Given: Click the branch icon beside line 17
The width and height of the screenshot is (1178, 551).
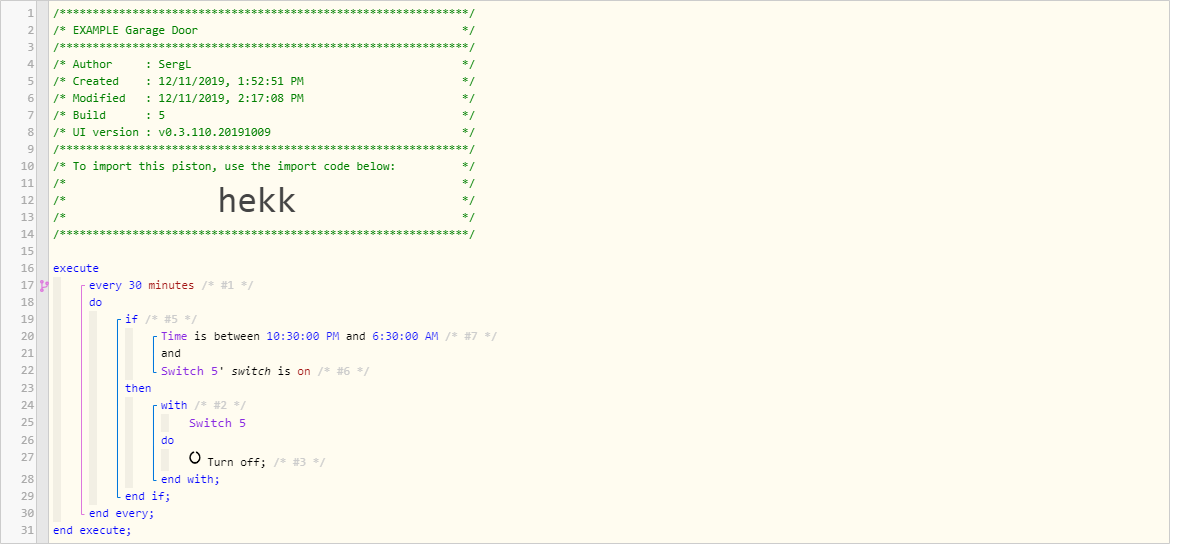Looking at the screenshot, I should [44, 285].
